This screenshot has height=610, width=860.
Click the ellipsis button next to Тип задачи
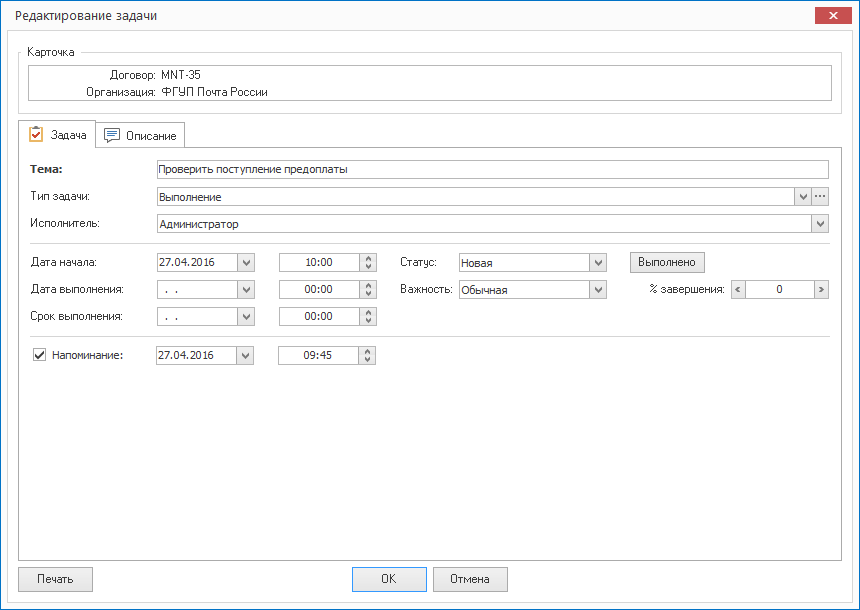(820, 196)
